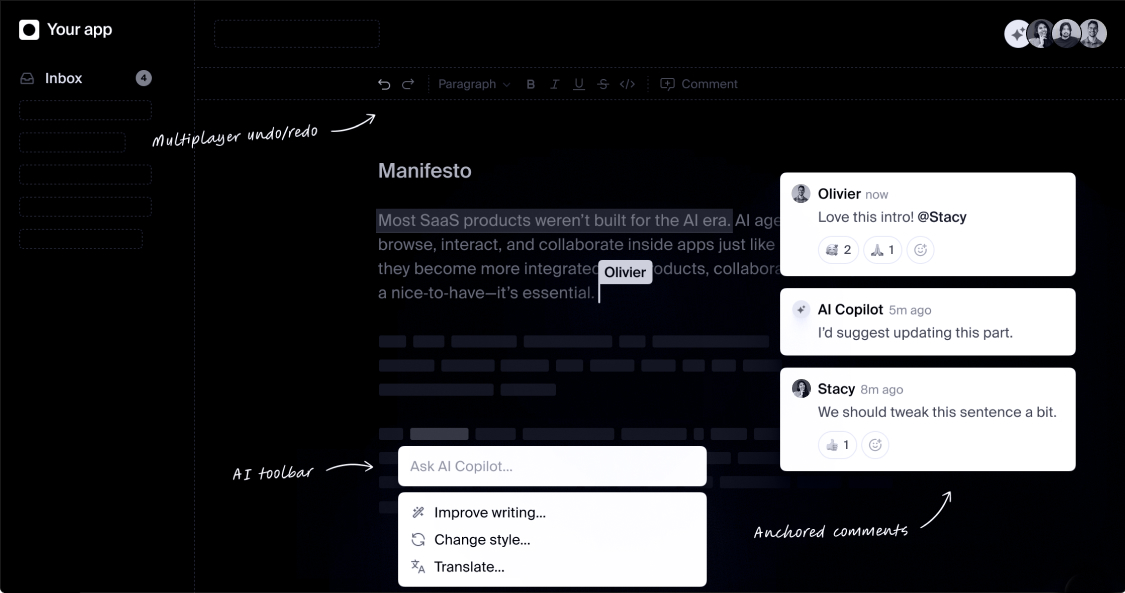Click the @Stacy mention link
Screen dimensions: 1125x593
[941, 217]
